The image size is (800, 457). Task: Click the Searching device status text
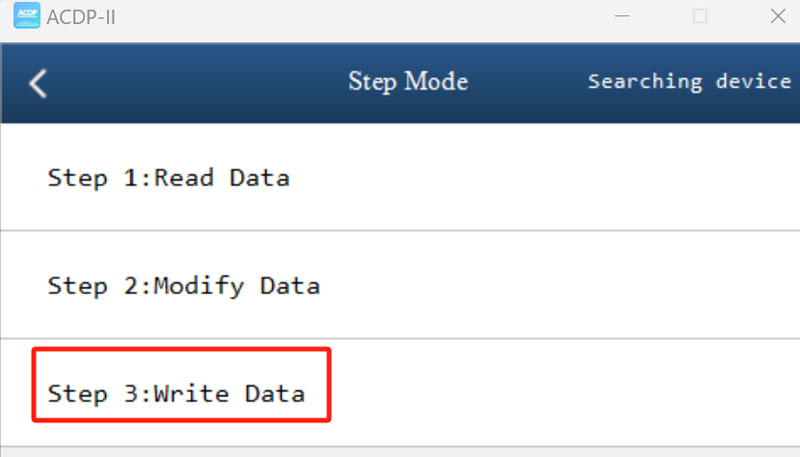tap(689, 81)
